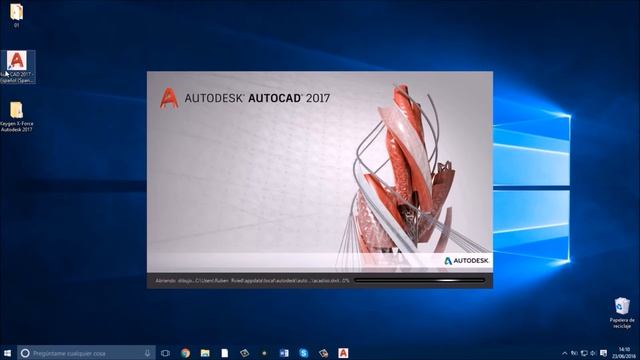Viewport: 640px width, 360px height.
Task: Click the Cortana search box
Action: 87,353
